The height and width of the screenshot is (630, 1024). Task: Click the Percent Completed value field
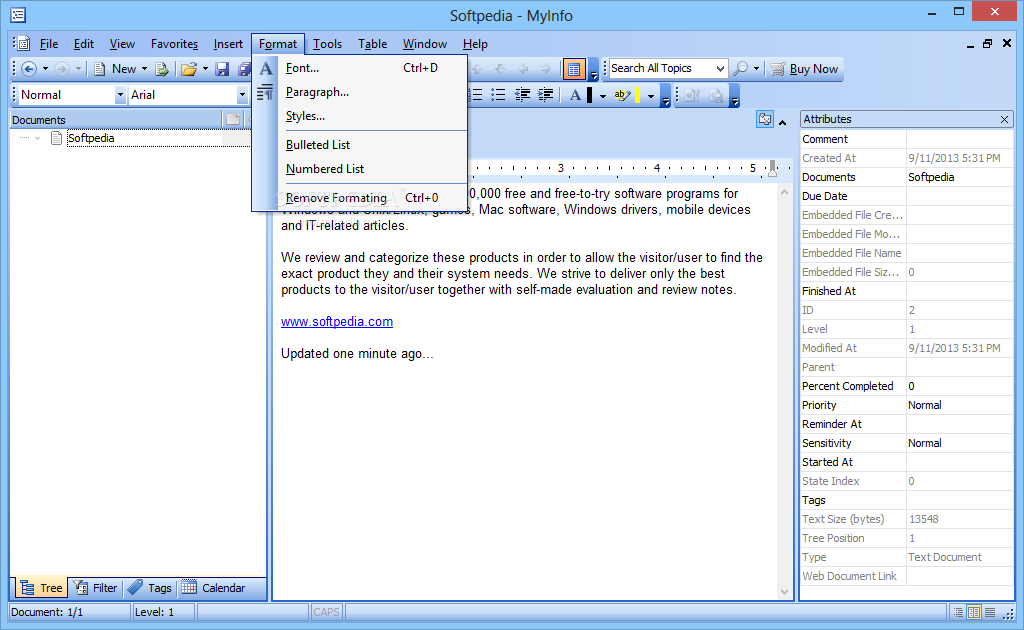click(959, 386)
